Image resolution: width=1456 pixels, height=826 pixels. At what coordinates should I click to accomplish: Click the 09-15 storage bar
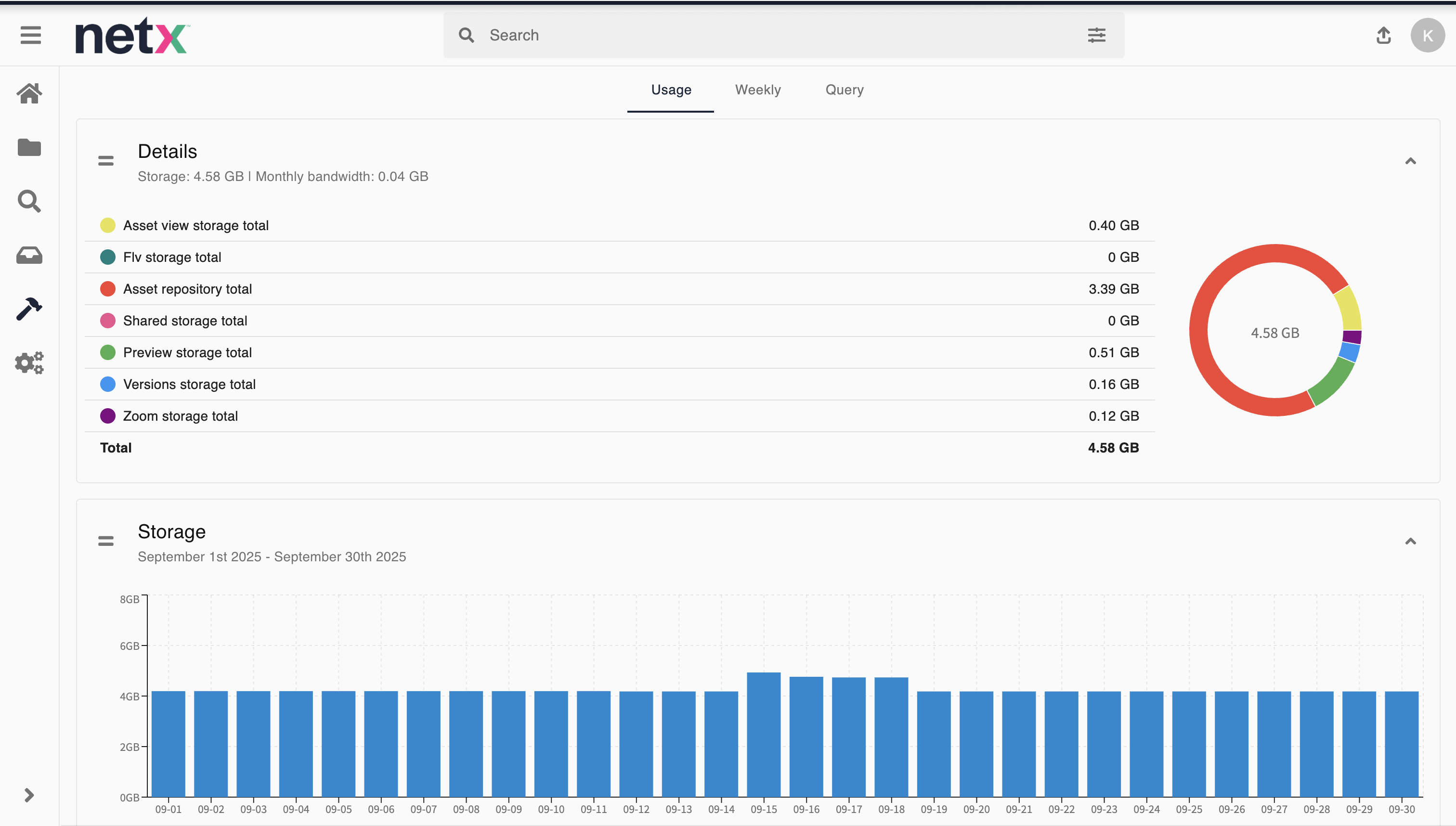(x=763, y=734)
